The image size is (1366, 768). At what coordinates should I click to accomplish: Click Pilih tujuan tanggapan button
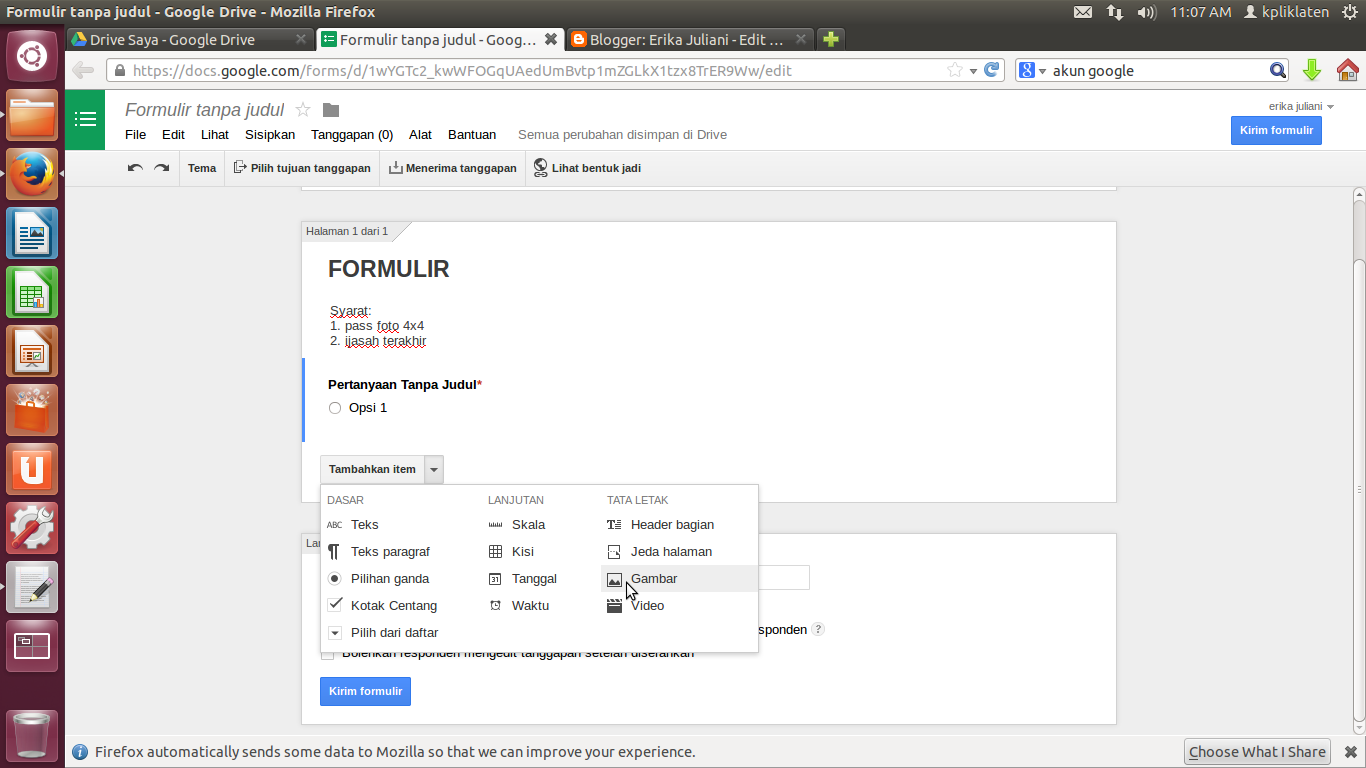[x=302, y=168]
